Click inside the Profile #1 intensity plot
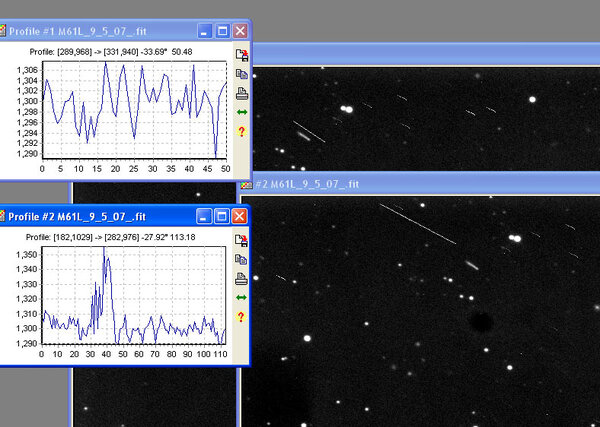Viewport: 600px width, 427px height. coord(134,109)
